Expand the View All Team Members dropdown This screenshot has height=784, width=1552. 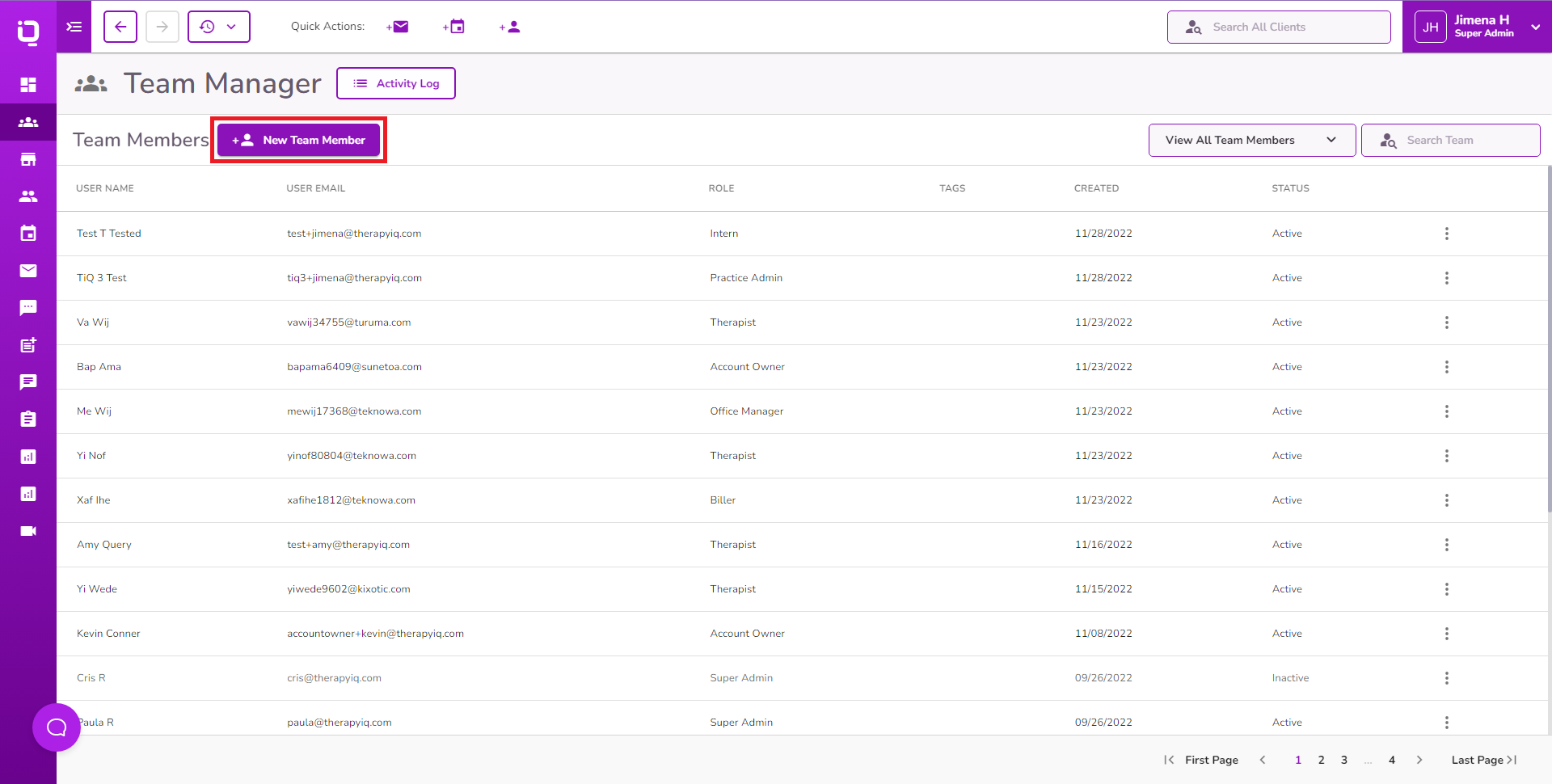(x=1251, y=140)
